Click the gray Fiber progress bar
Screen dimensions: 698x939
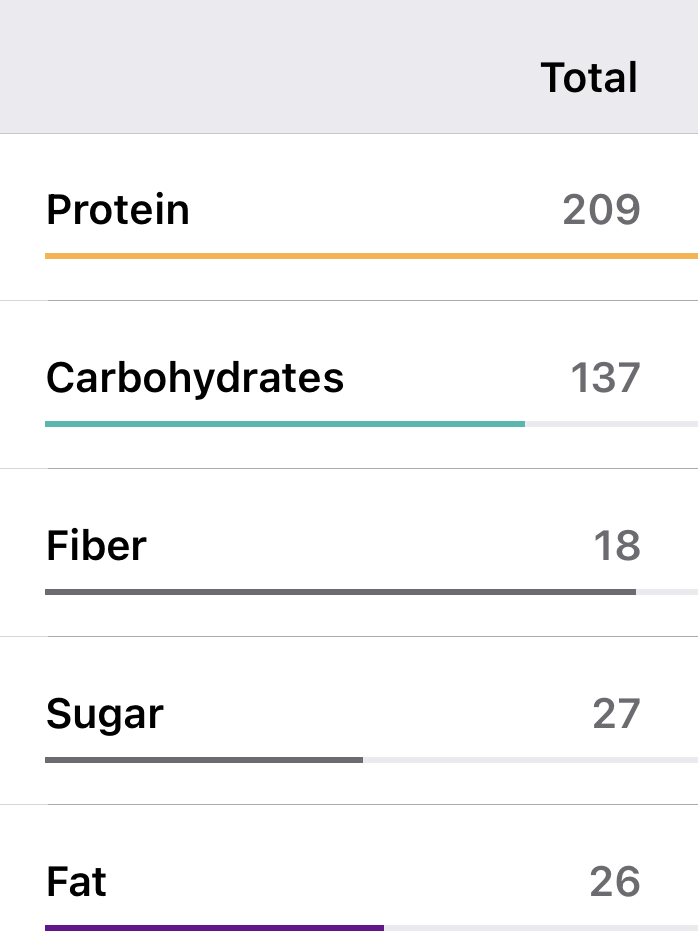[340, 592]
